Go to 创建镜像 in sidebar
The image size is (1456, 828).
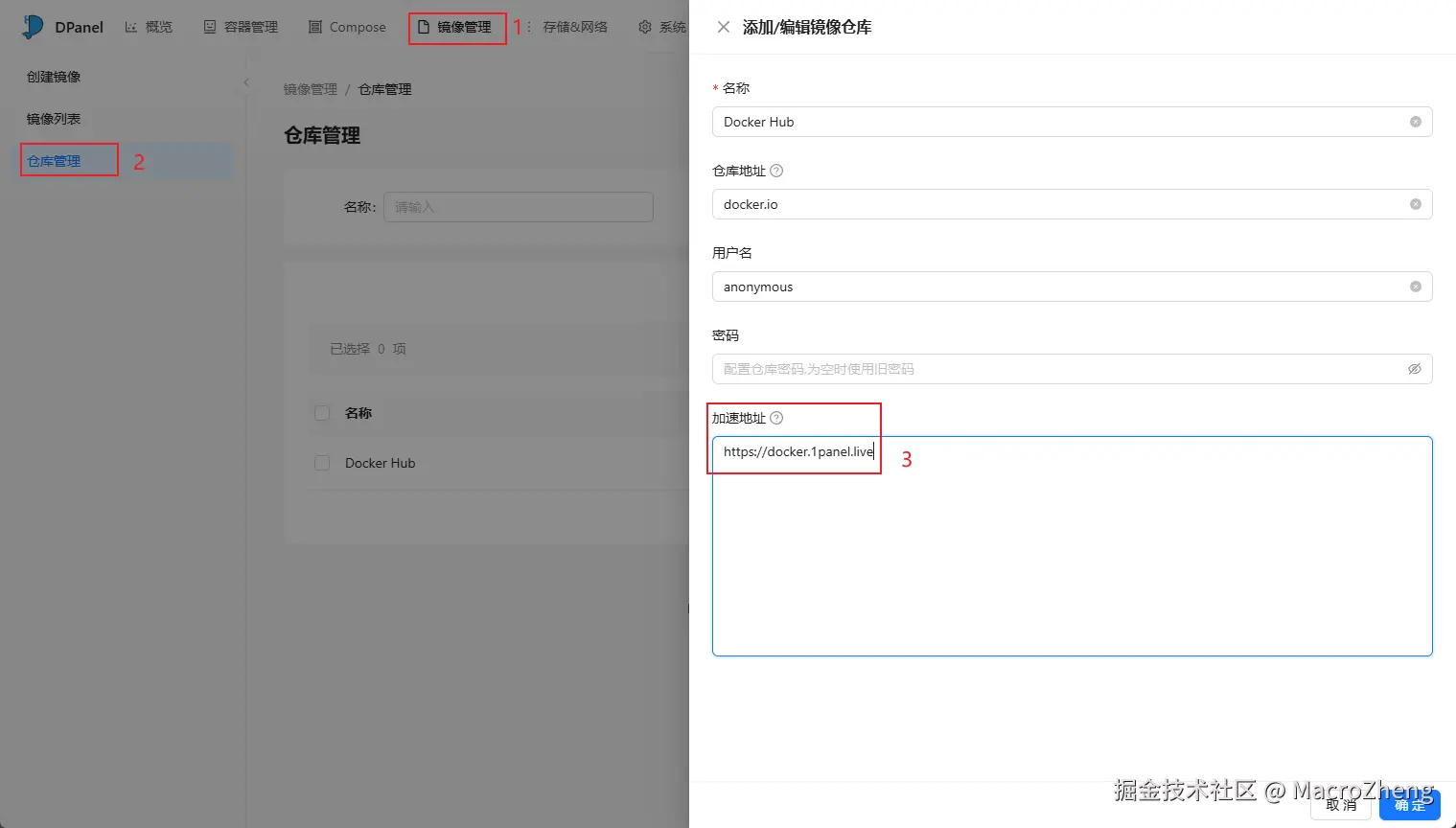[54, 77]
